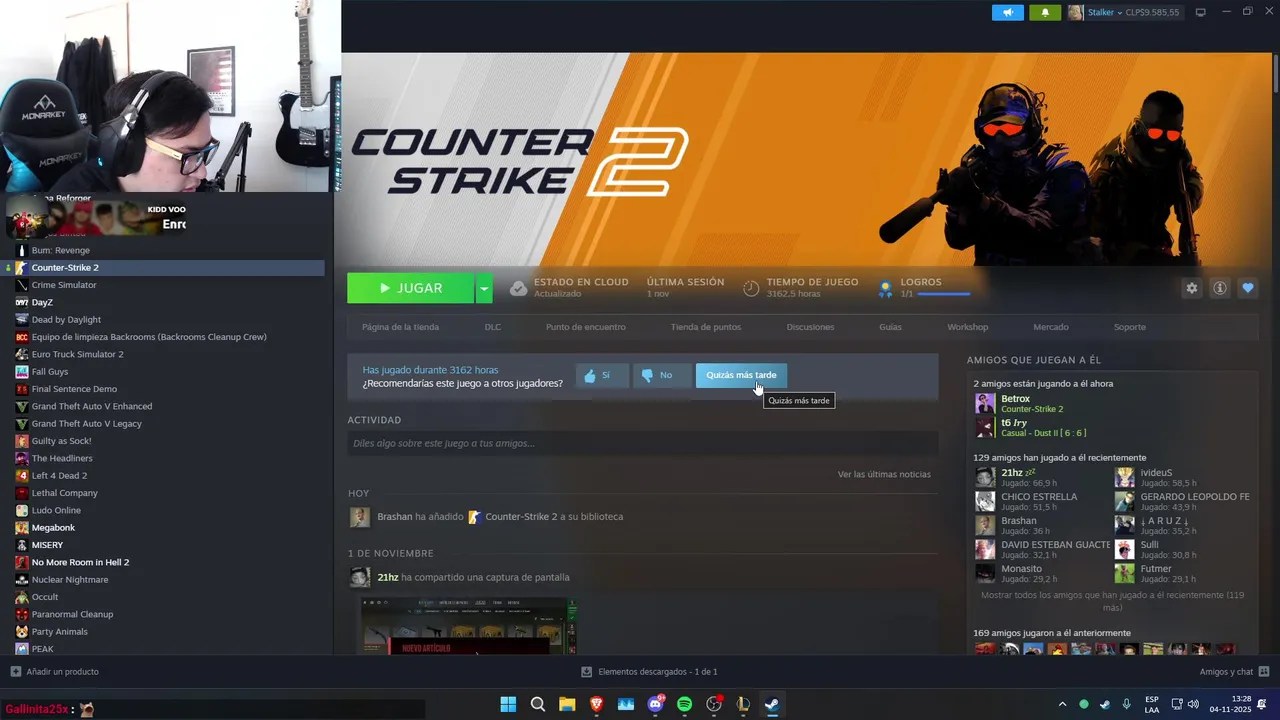Click Brashan's avatar in the activity feed
Viewport: 1280px width, 720px height.
click(x=360, y=517)
